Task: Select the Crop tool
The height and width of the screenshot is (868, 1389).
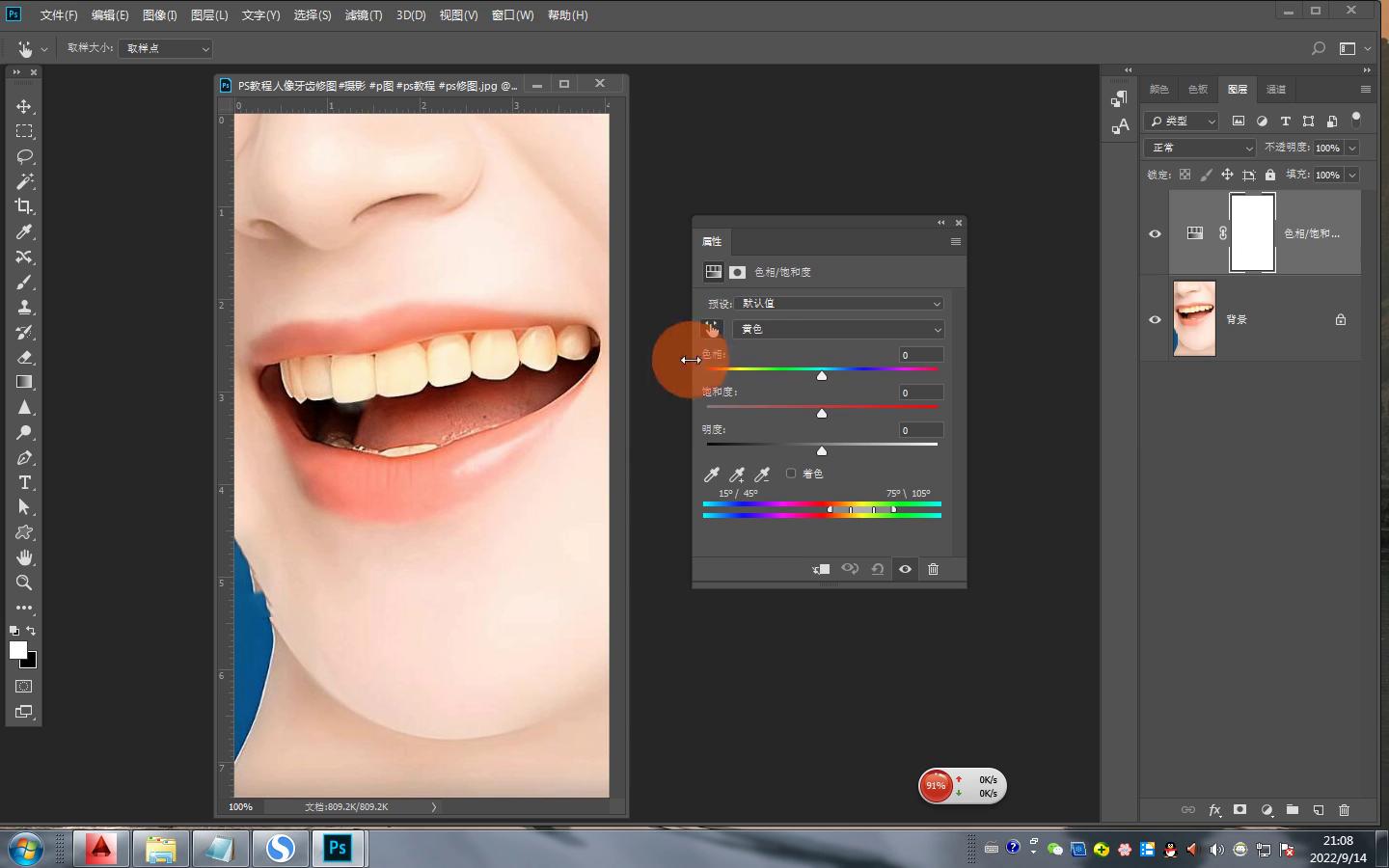Action: 24,206
